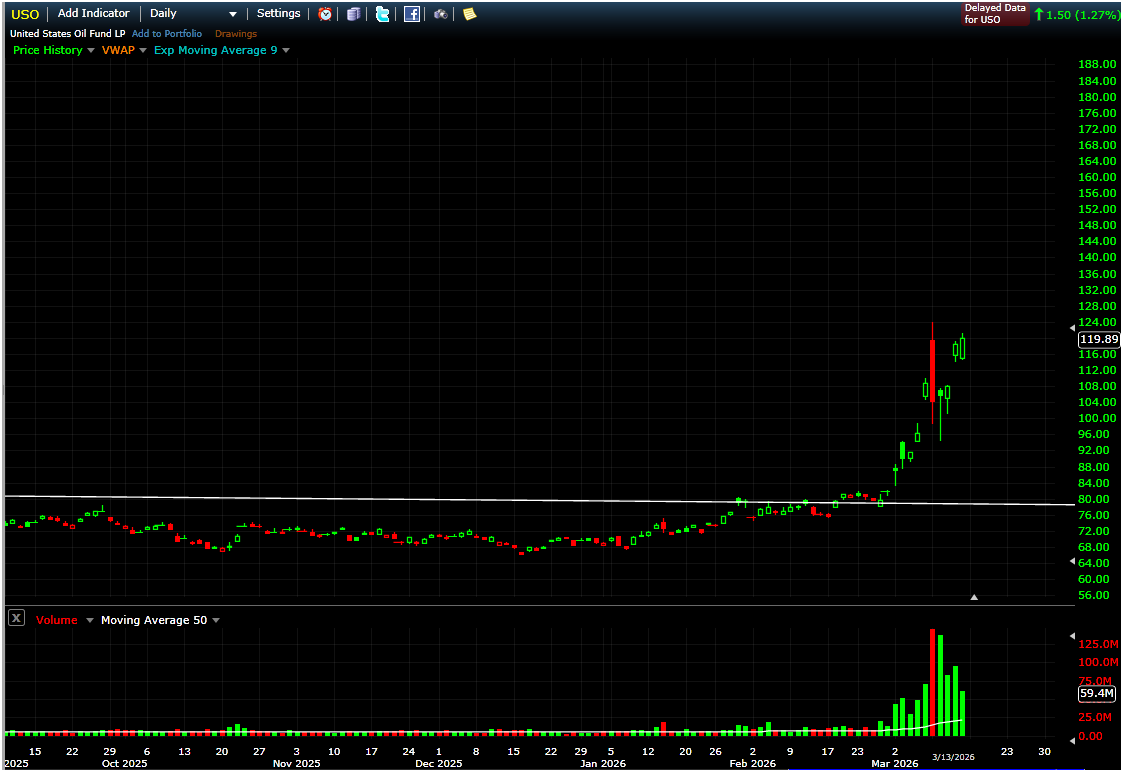Click the Feb 2026 month label
This screenshot has width=1123, height=772.
click(753, 763)
